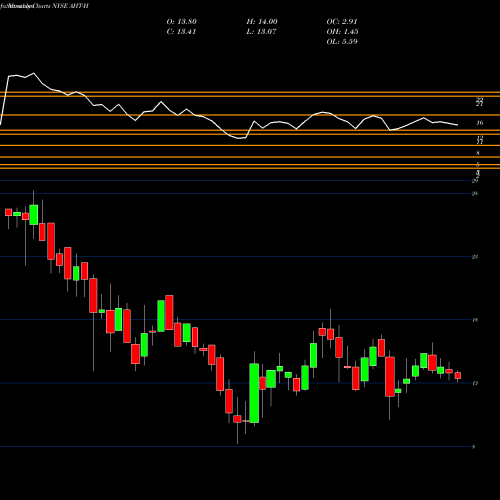
Task: Click the OC: 2.91 value
Action: pyautogui.click(x=342, y=22)
